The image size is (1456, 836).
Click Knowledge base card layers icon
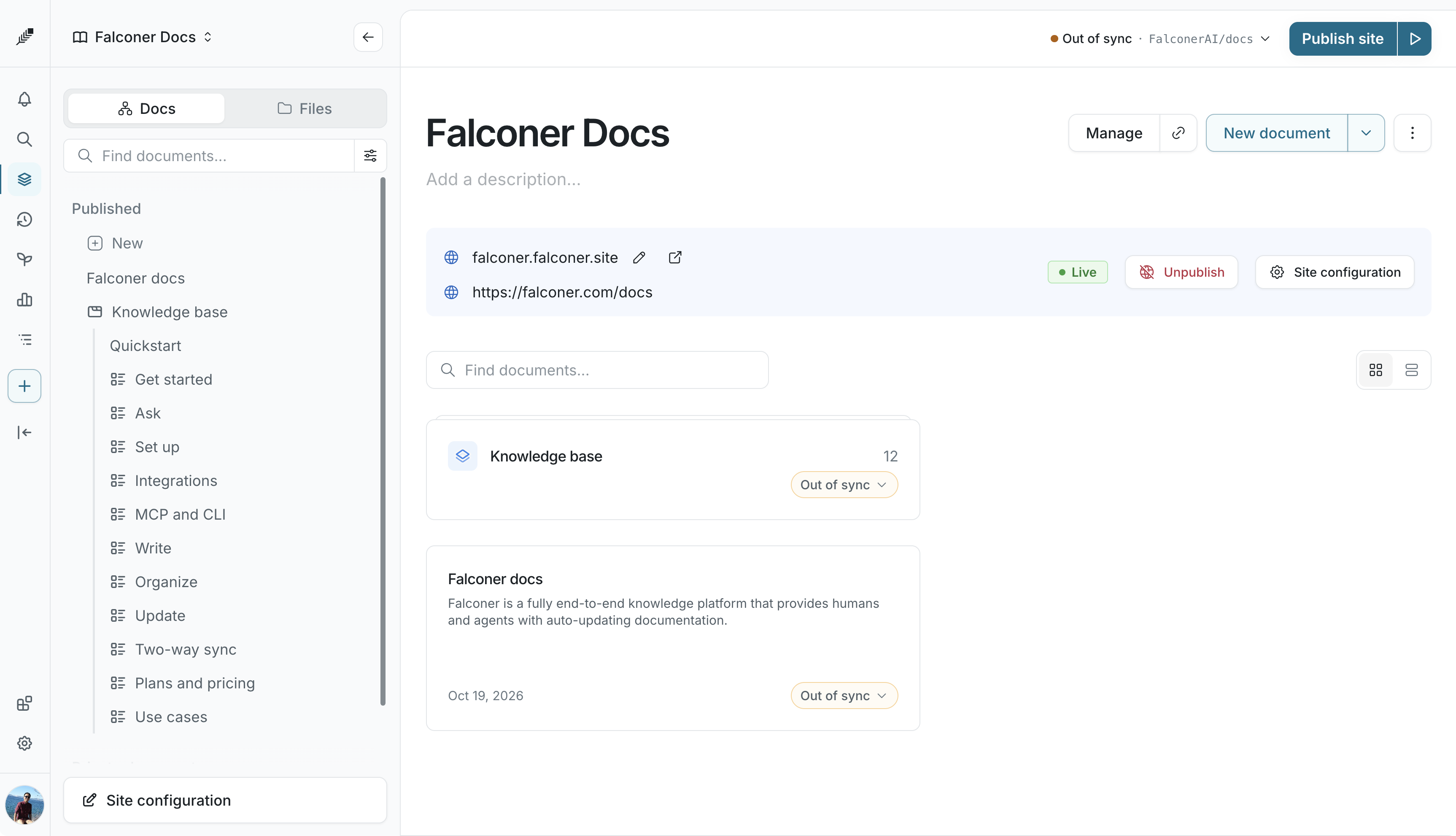tap(463, 456)
